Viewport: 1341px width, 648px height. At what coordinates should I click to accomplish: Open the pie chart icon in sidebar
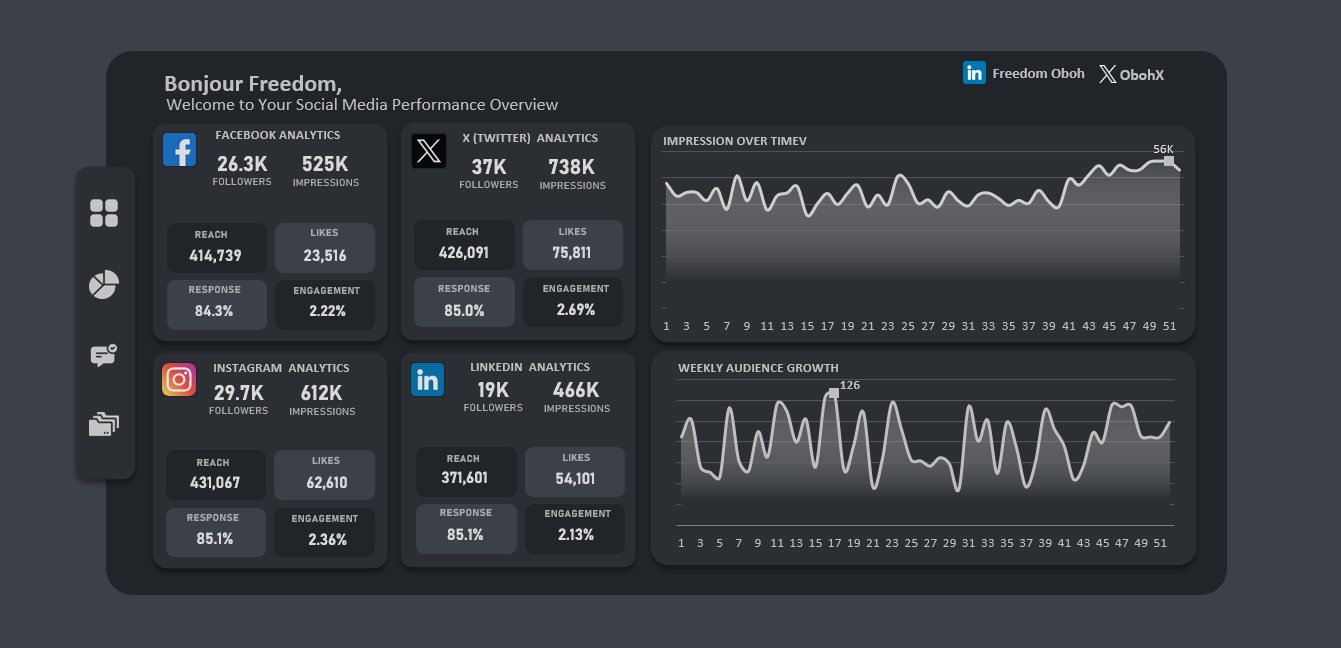coord(104,285)
